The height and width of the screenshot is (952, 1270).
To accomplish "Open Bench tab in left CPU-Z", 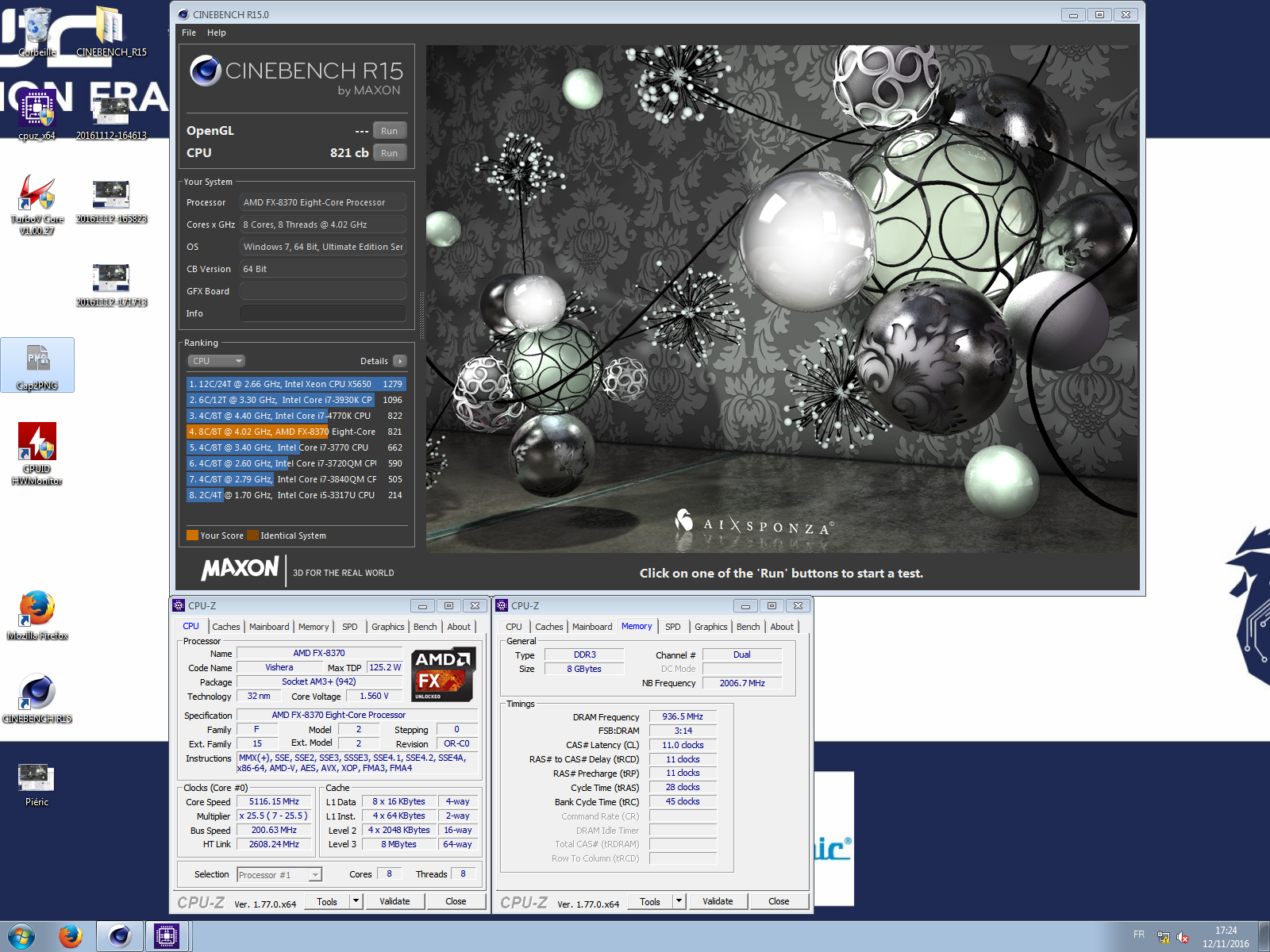I will (425, 627).
